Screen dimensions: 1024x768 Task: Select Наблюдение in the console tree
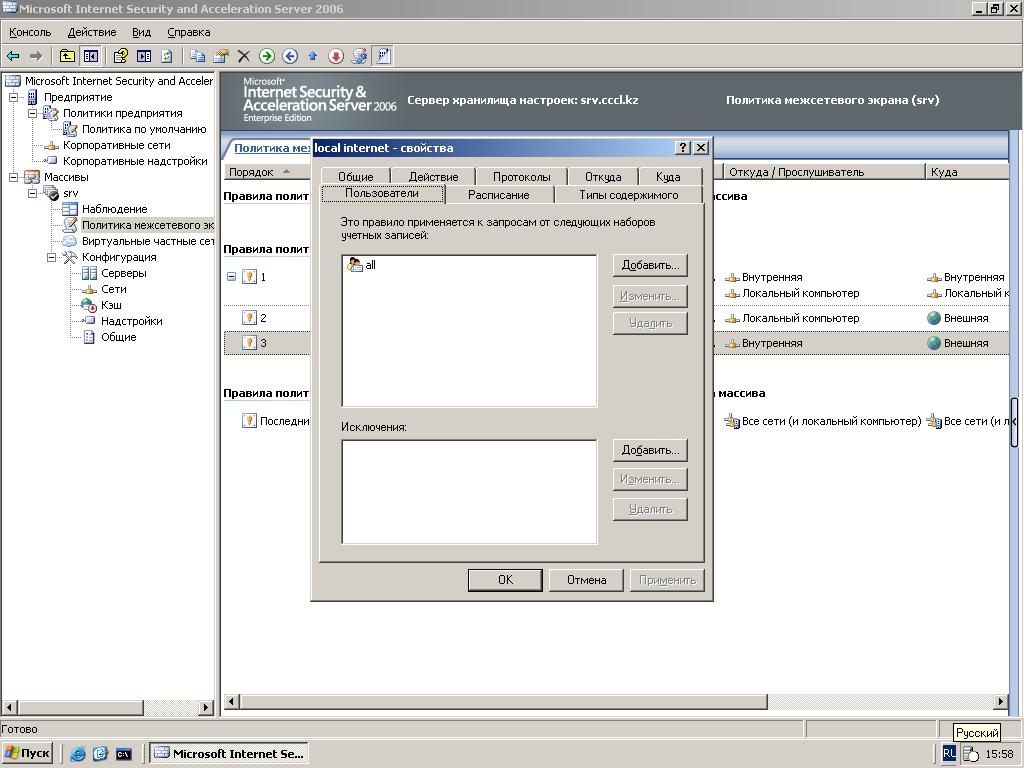click(x=114, y=209)
